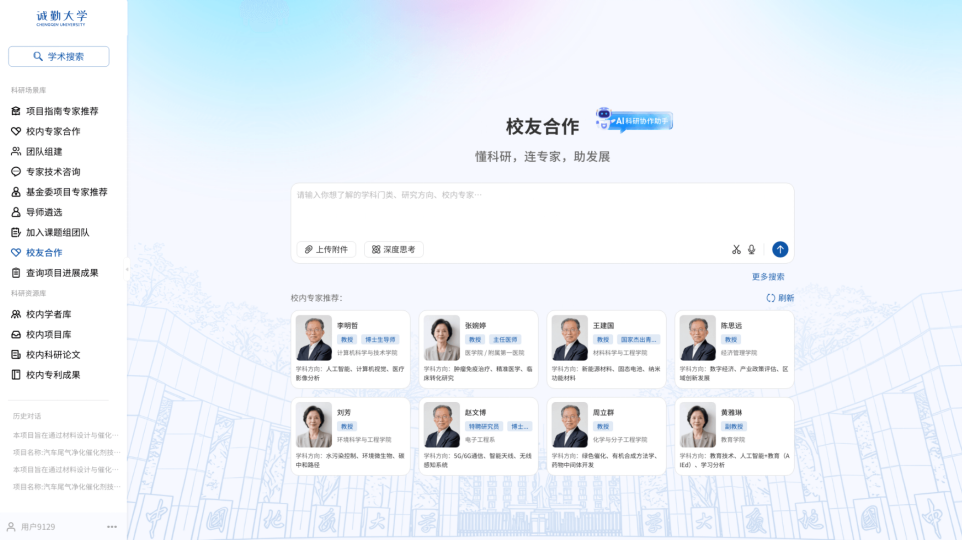962x540 pixels.
Task: Click the 诚勤大学 logo
Action: click(x=61, y=18)
